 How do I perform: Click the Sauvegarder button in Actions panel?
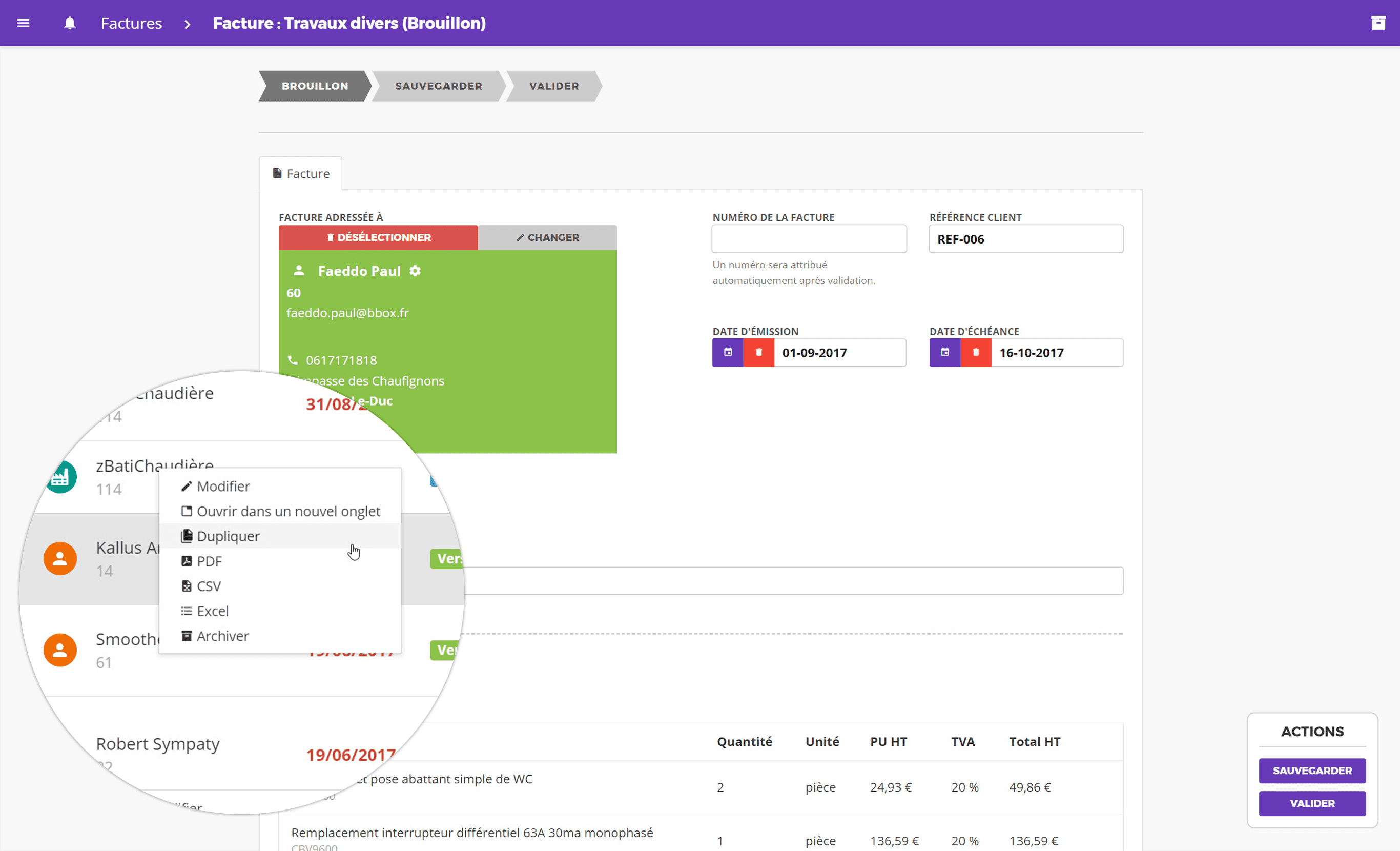pos(1312,771)
